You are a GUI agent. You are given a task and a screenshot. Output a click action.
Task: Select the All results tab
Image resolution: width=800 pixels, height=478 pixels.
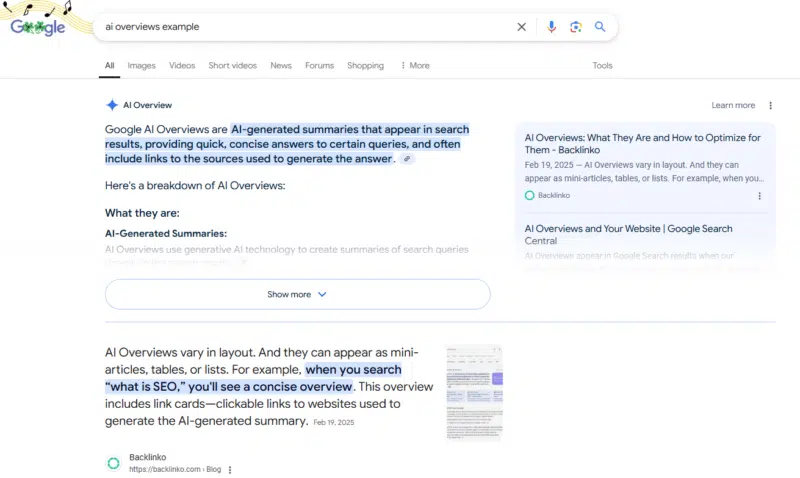(109, 65)
